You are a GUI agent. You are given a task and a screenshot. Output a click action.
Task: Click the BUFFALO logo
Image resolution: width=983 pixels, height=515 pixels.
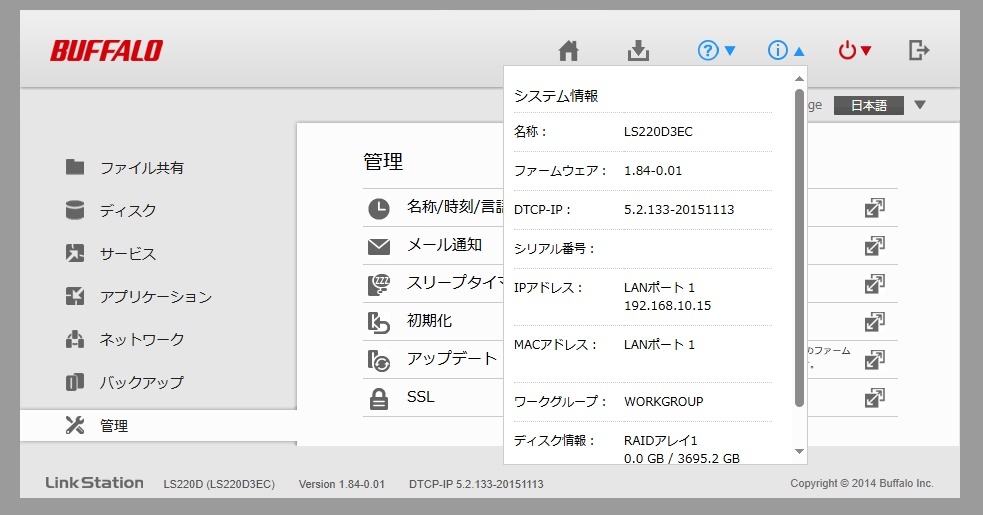107,51
